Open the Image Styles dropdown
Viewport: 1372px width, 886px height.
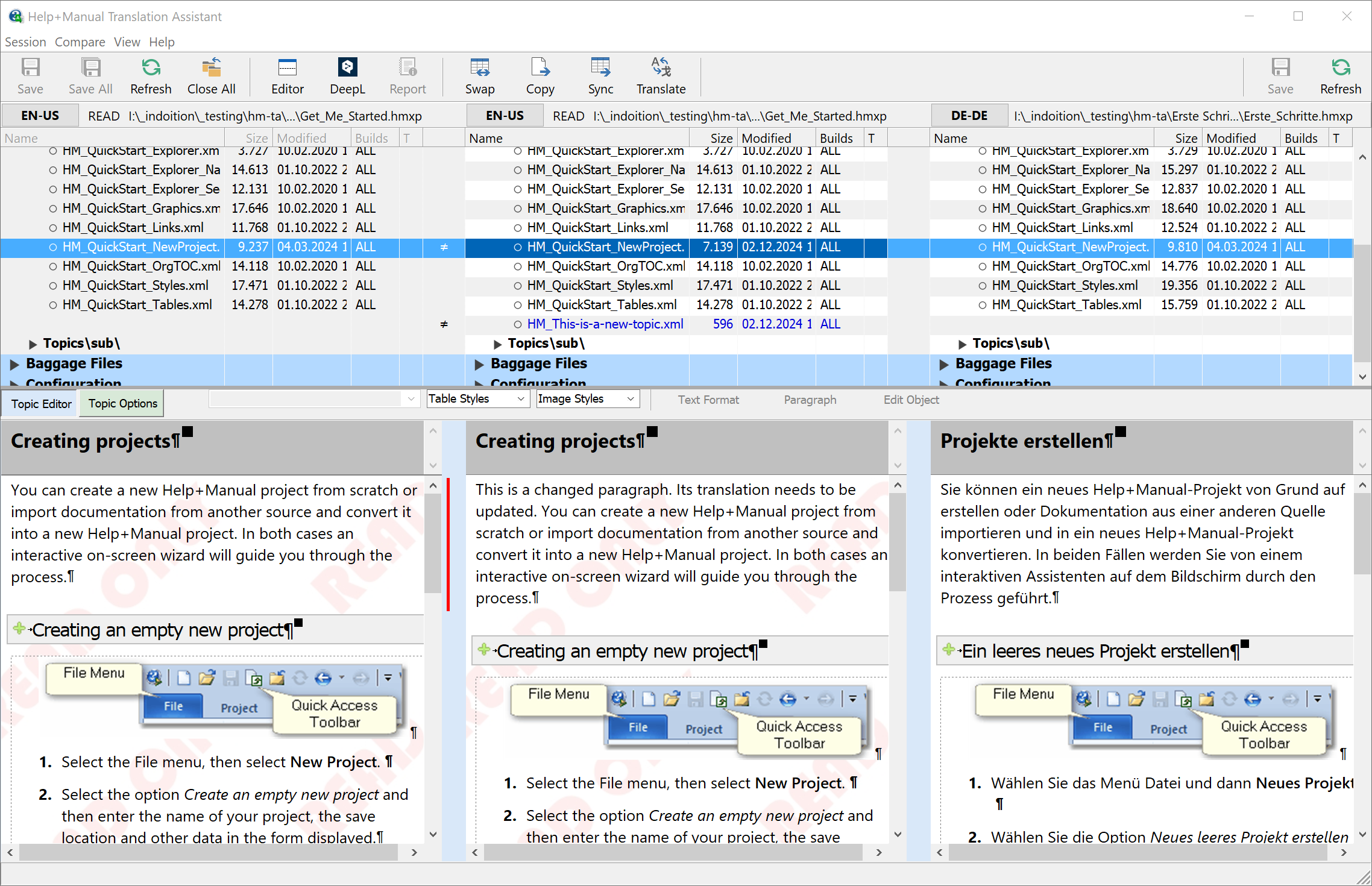pyautogui.click(x=588, y=399)
